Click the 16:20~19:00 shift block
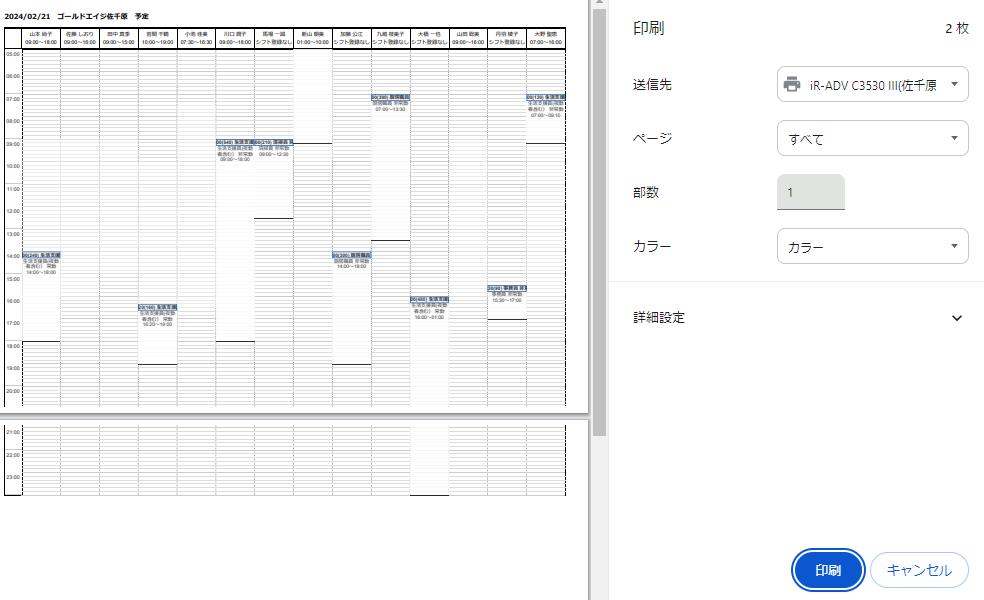This screenshot has height=600, width=984. coord(157,316)
